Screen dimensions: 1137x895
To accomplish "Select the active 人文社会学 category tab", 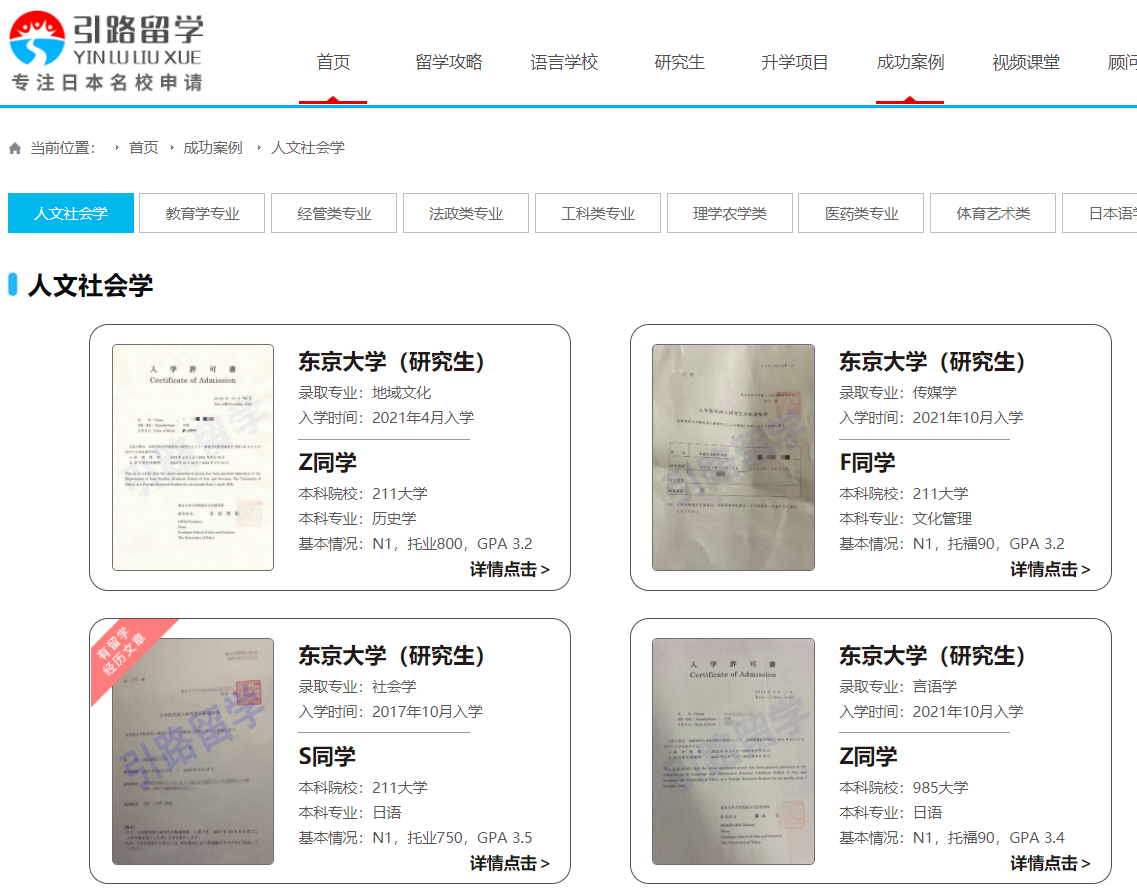I will pyautogui.click(x=71, y=213).
